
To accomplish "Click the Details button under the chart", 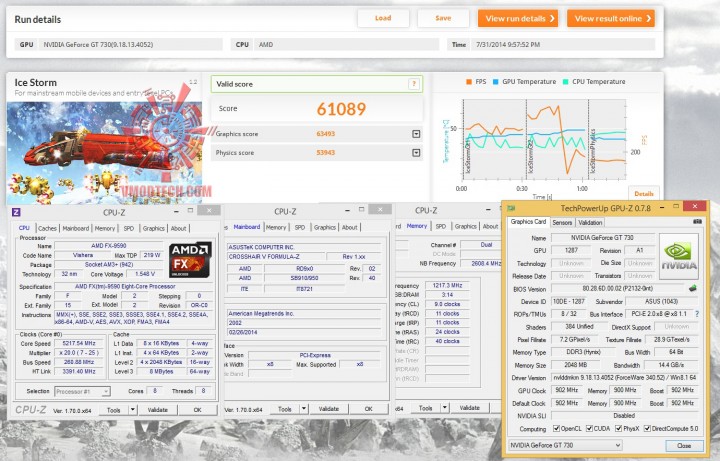I will click(644, 193).
